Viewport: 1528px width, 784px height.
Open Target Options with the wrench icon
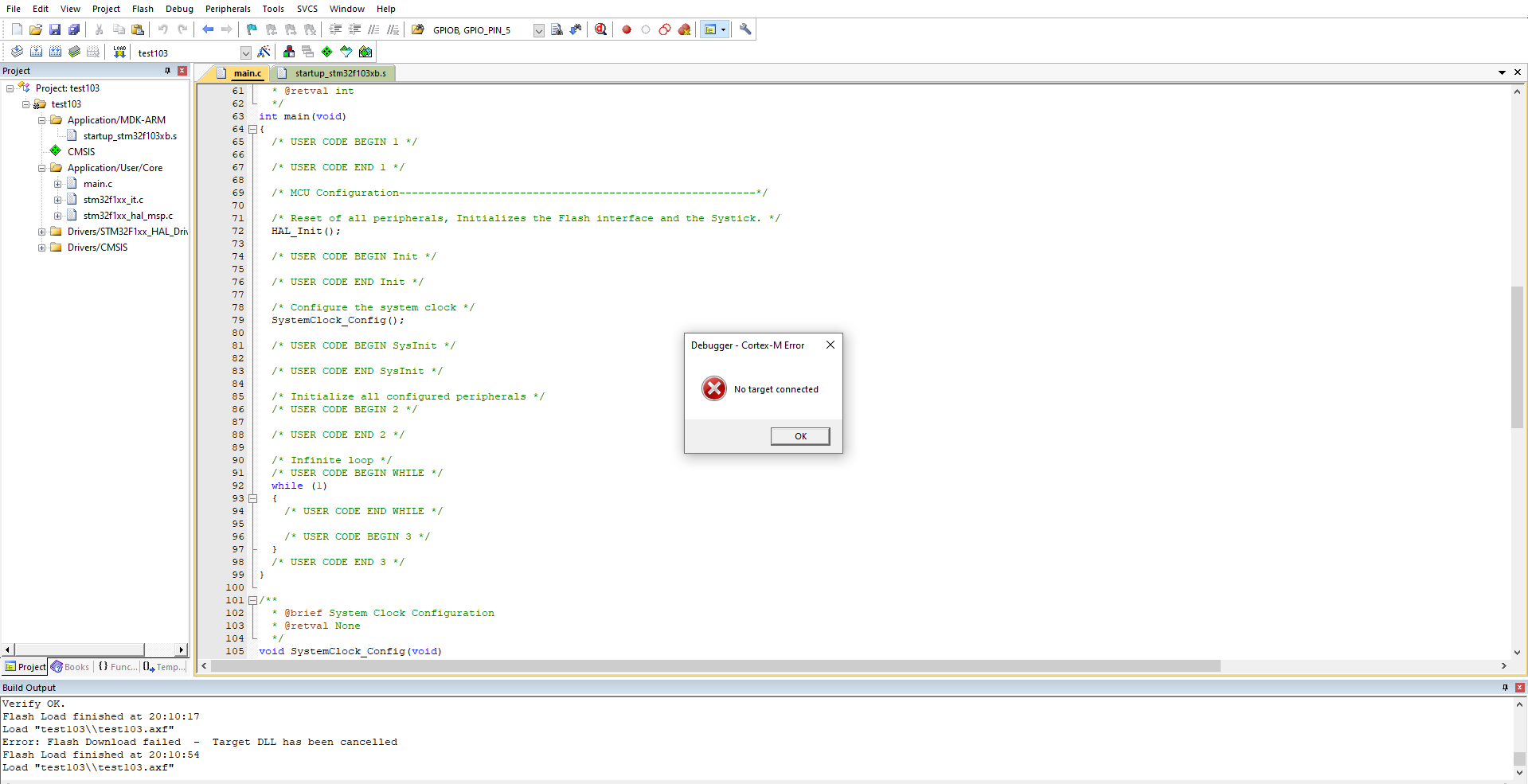pyautogui.click(x=744, y=29)
